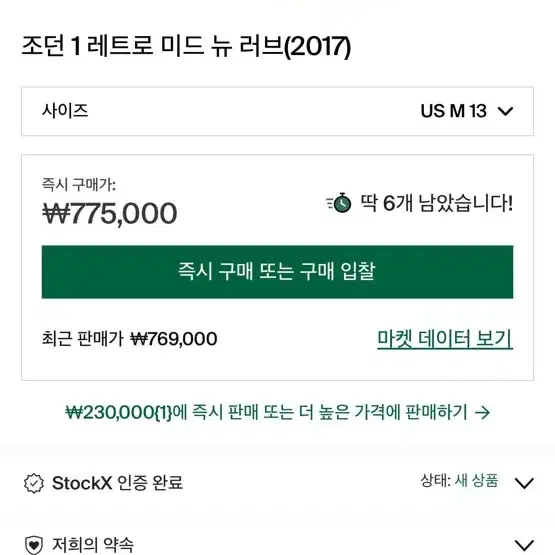Click the stopwatch icon beside remaining stock
This screenshot has width=555, height=555.
tap(339, 203)
